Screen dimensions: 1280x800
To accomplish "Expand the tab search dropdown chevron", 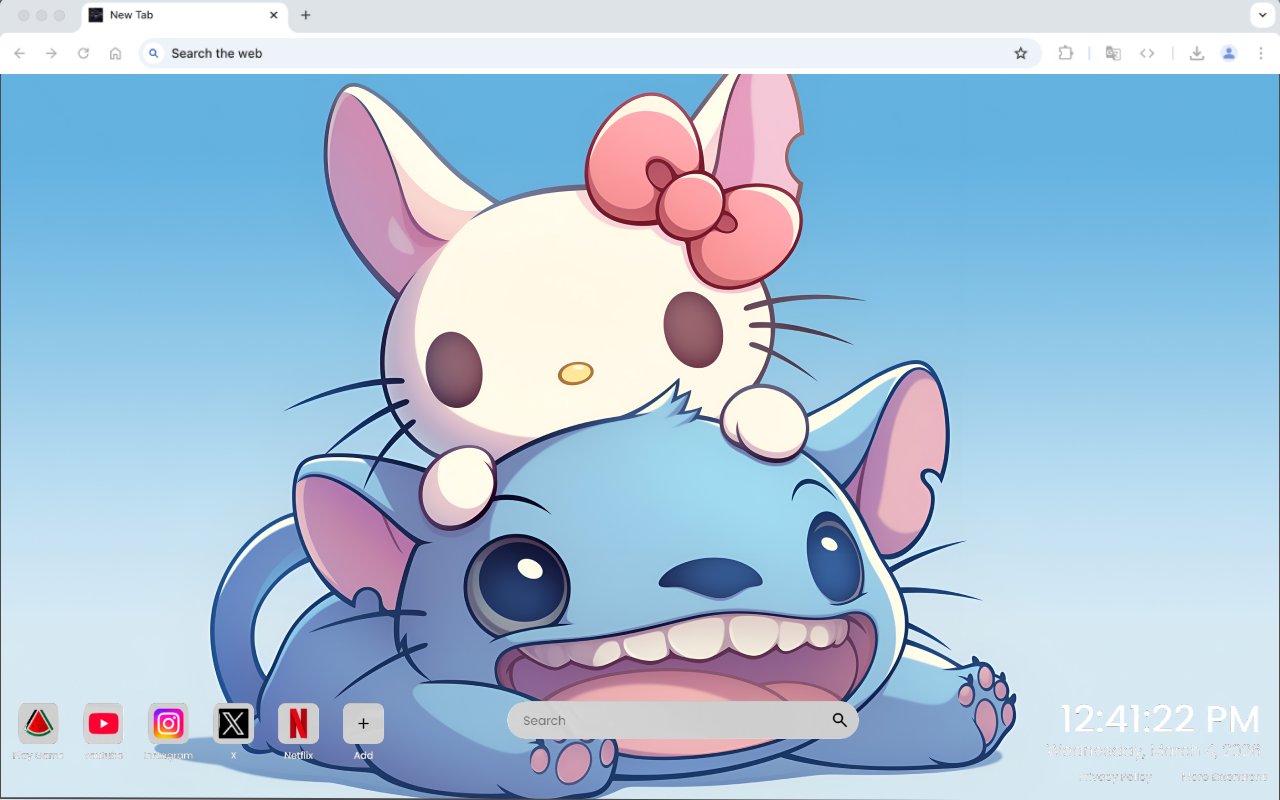I will (1261, 15).
